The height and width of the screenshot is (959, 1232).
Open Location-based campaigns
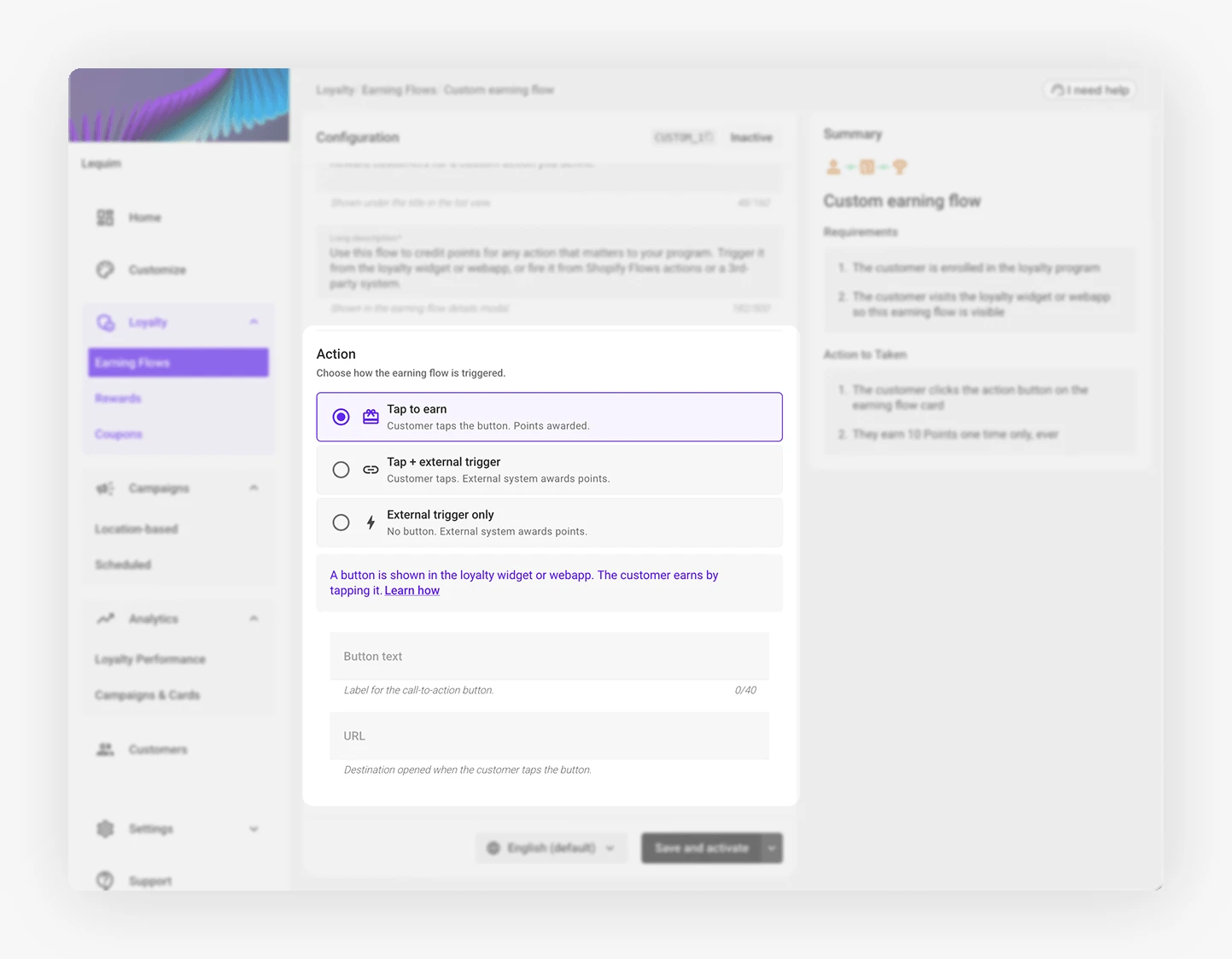137,529
